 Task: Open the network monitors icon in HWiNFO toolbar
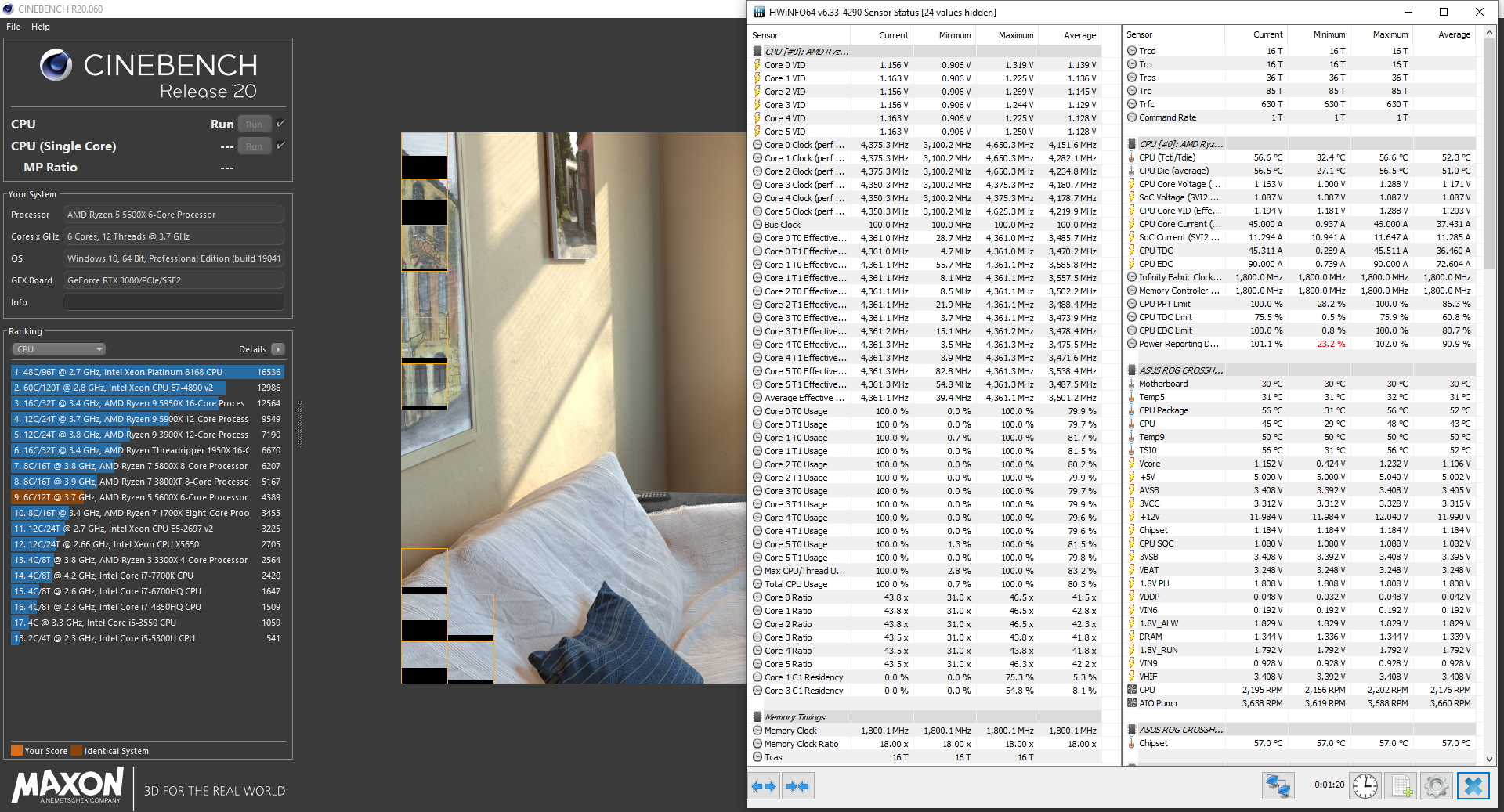point(1278,785)
